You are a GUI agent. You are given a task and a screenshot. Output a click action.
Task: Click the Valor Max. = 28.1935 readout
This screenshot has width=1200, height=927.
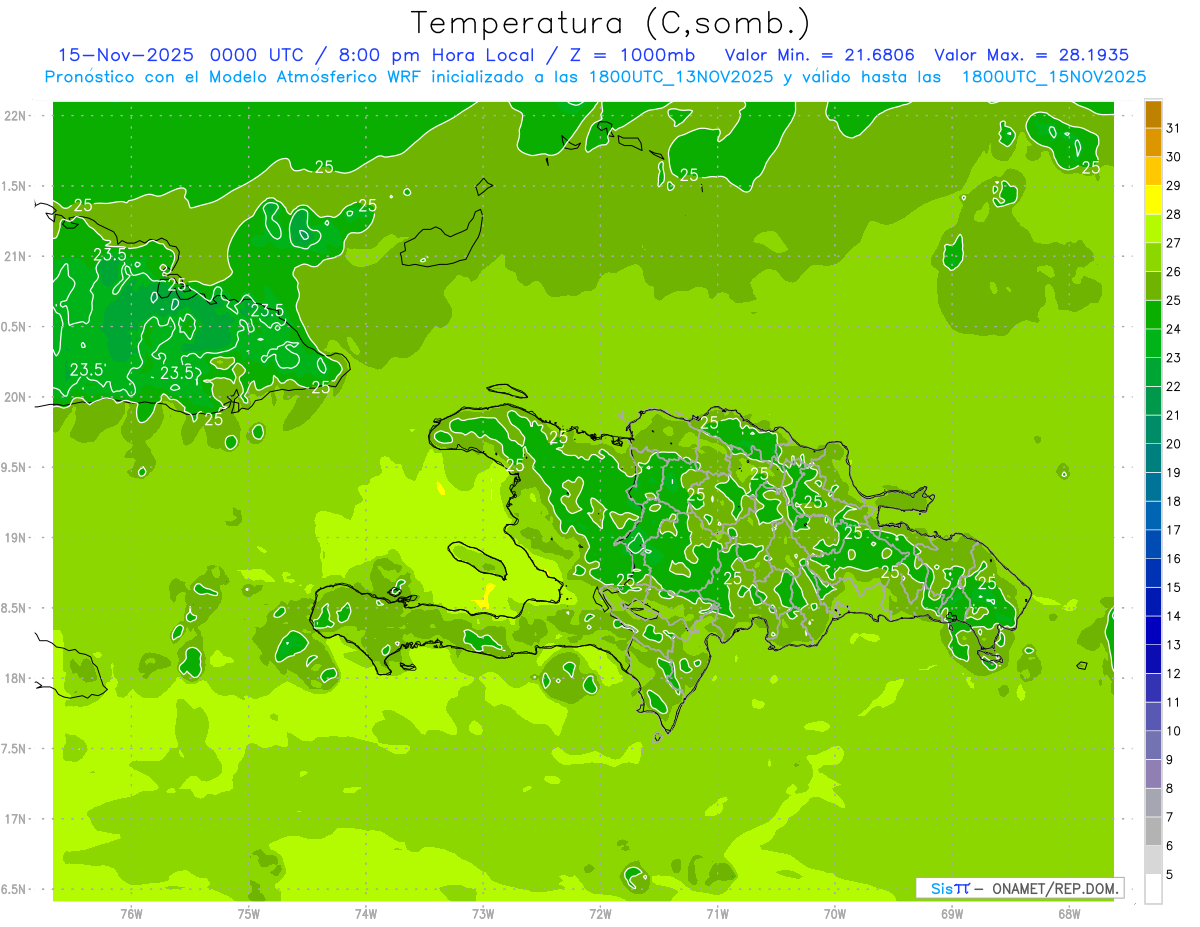(x=1031, y=55)
